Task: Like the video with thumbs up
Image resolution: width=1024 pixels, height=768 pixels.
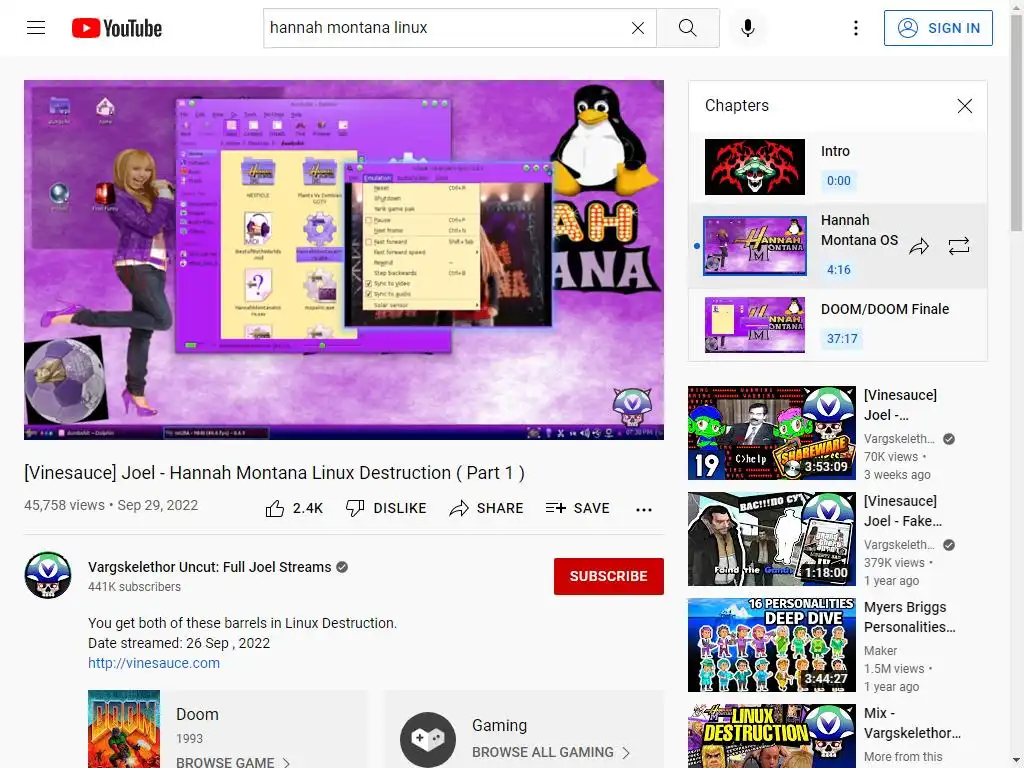Action: 275,509
